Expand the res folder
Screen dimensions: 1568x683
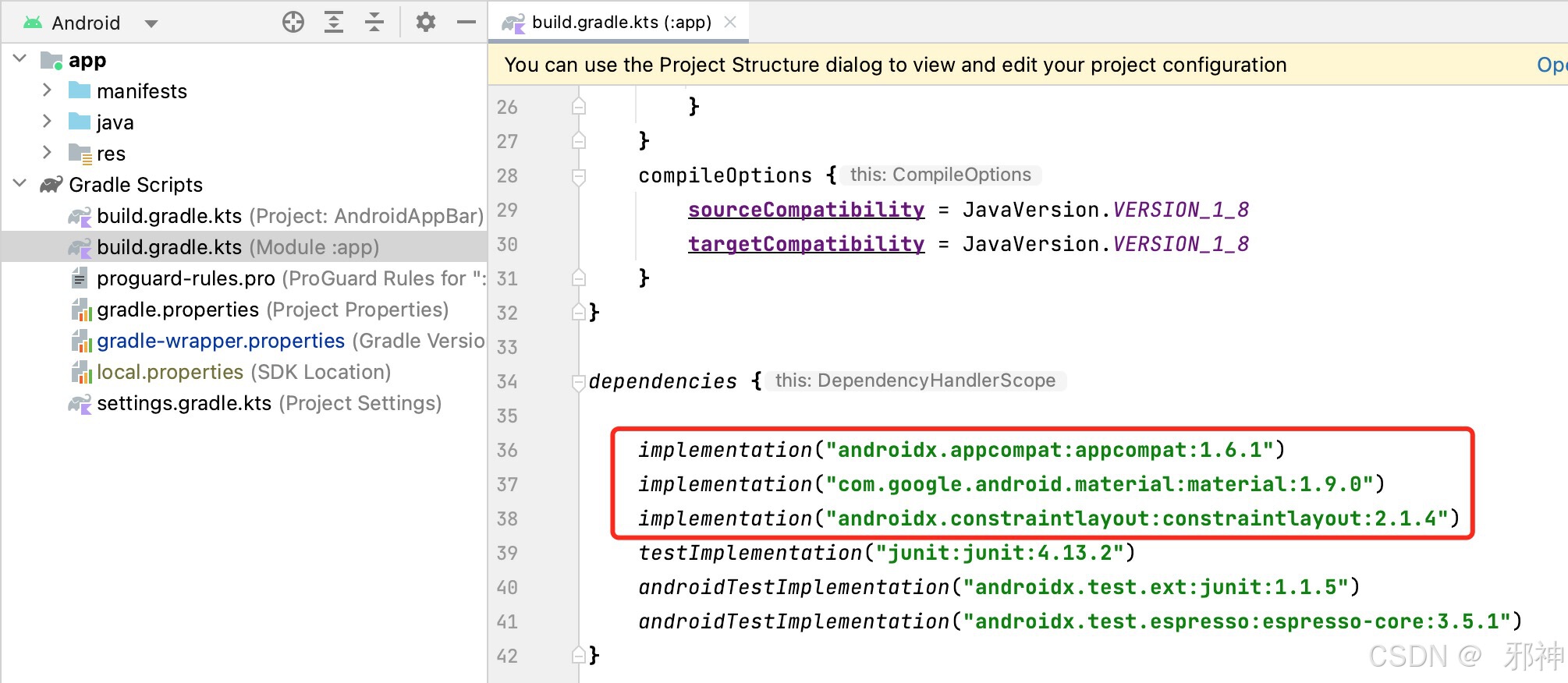tap(47, 152)
